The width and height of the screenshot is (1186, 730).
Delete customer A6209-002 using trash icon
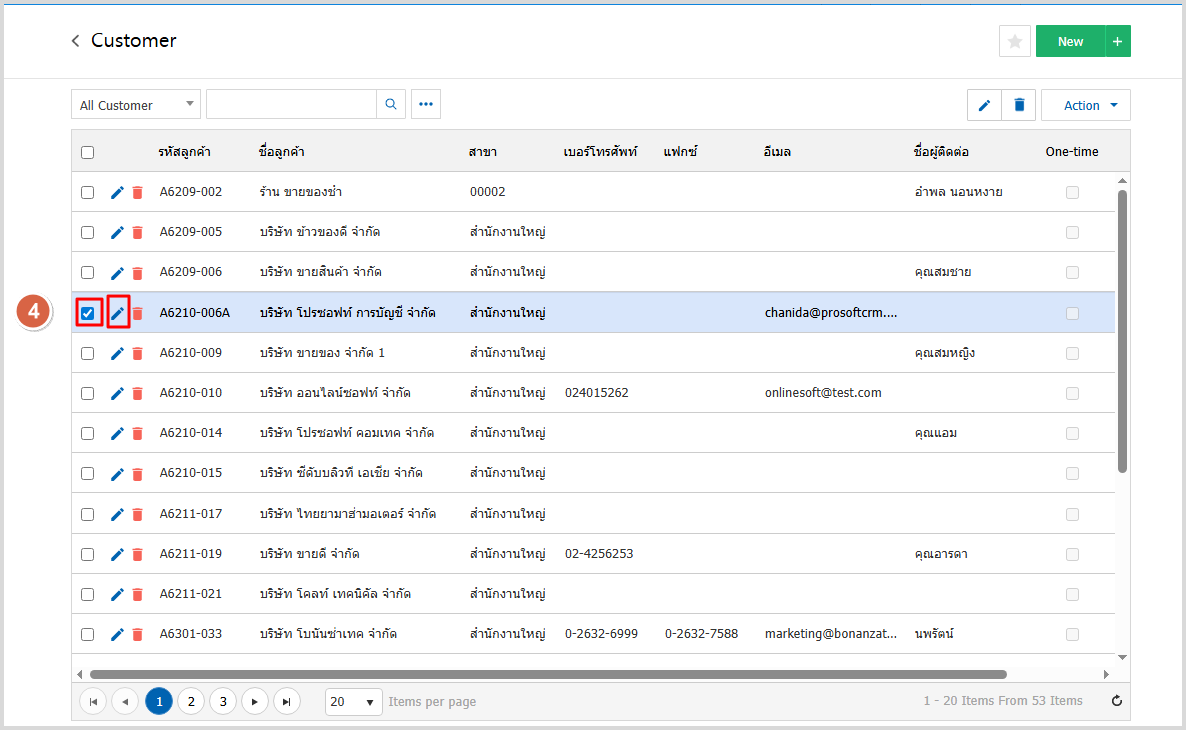coord(138,192)
